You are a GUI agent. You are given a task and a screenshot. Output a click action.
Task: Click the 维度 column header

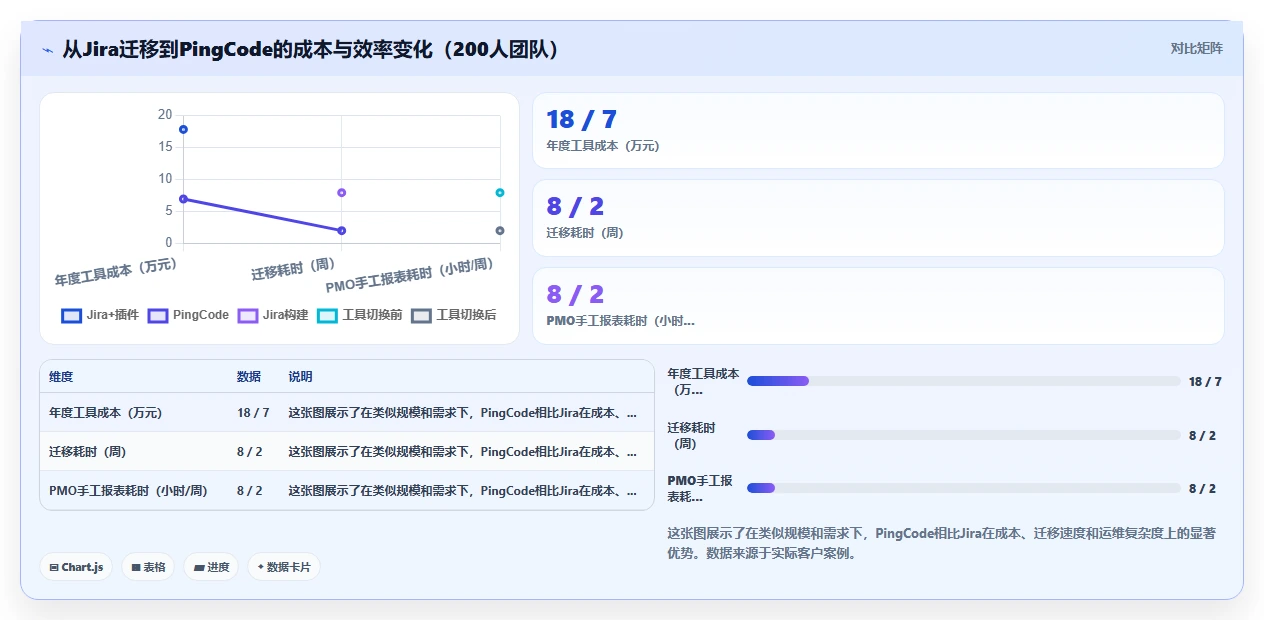(61, 377)
